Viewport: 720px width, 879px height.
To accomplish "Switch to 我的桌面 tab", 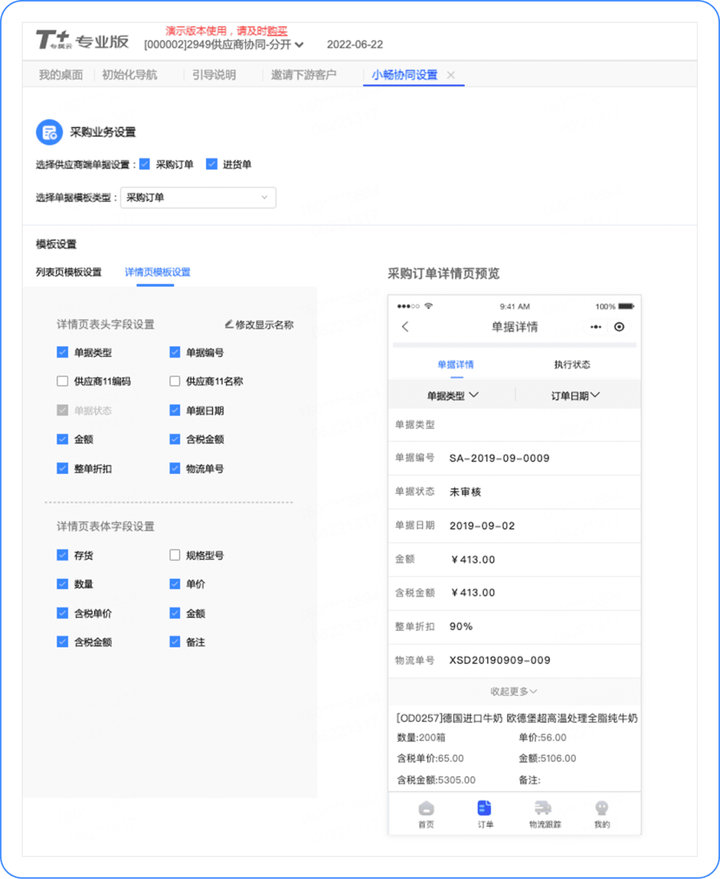I will pyautogui.click(x=61, y=75).
